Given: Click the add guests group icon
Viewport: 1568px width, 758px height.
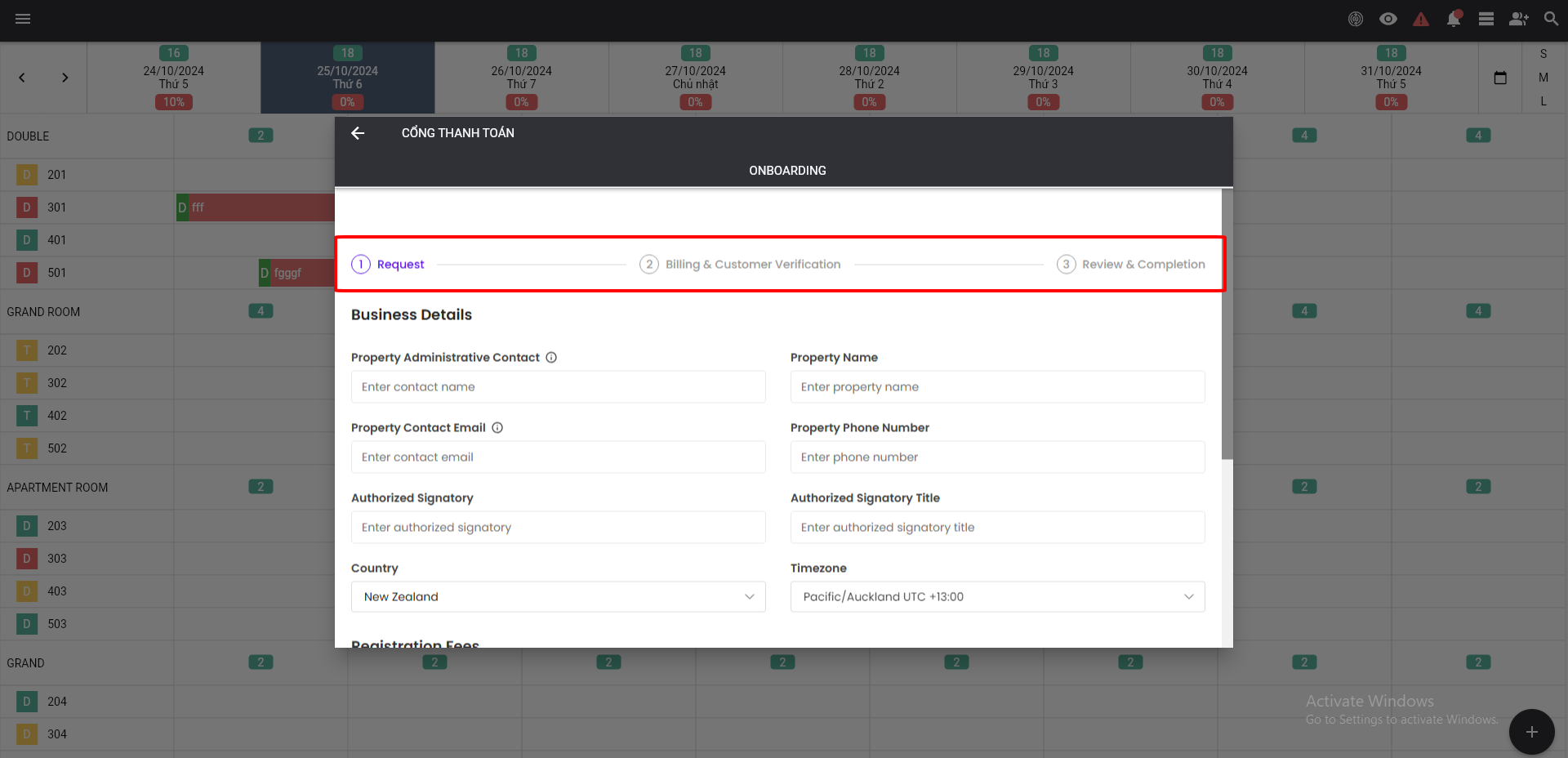Looking at the screenshot, I should [1519, 19].
